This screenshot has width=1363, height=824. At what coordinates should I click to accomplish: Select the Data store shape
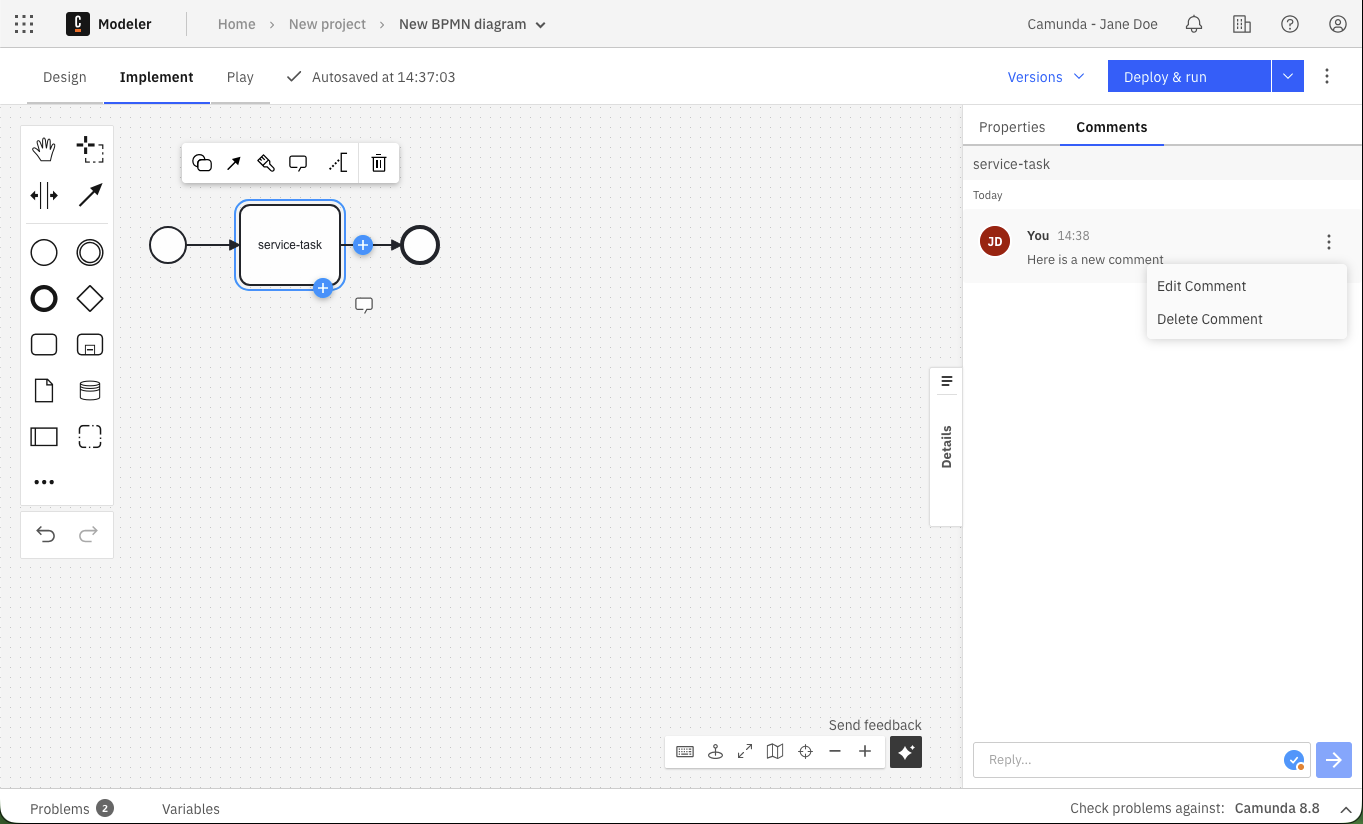(90, 390)
